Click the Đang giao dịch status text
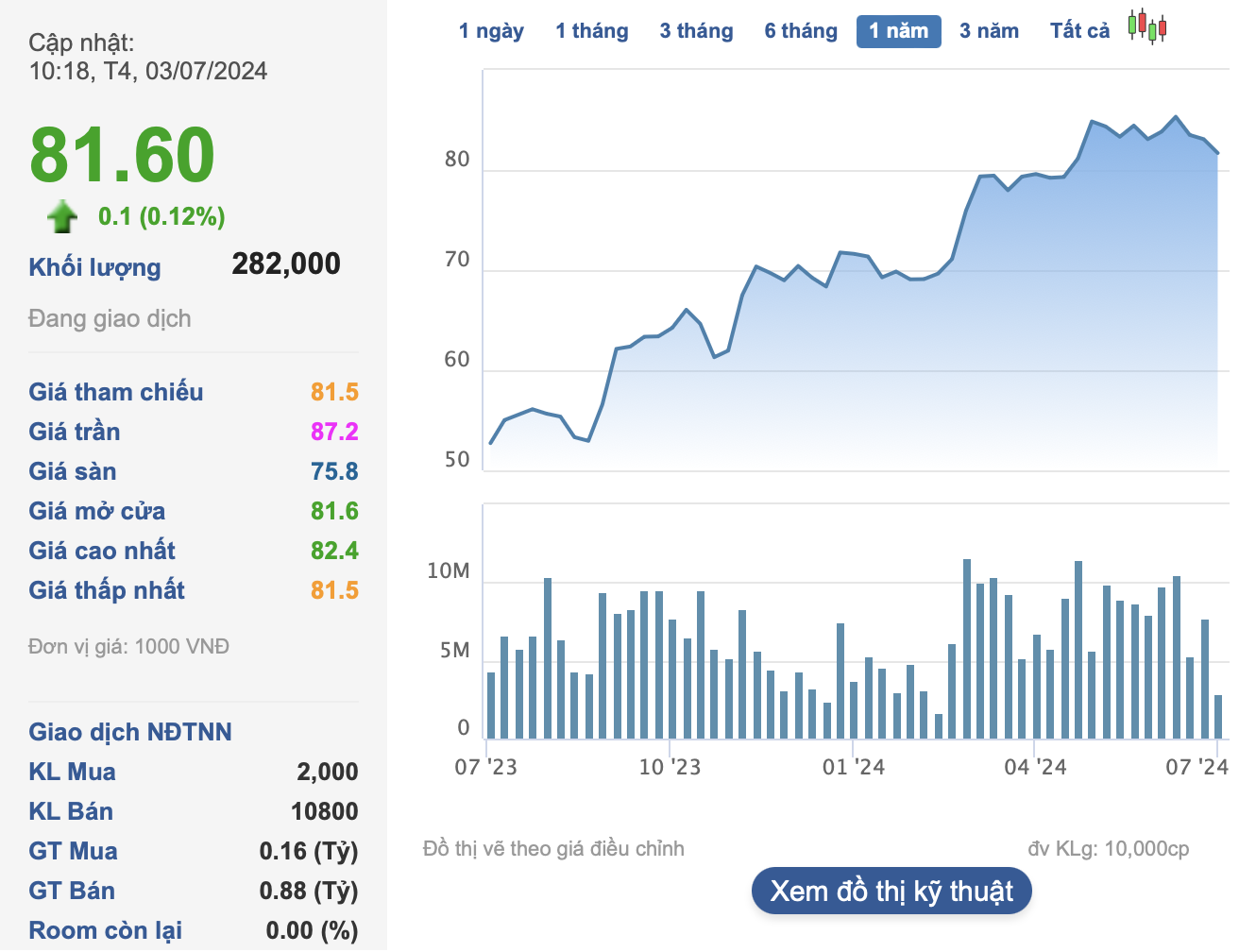Image resolution: width=1239 pixels, height=952 pixels. pos(110,318)
